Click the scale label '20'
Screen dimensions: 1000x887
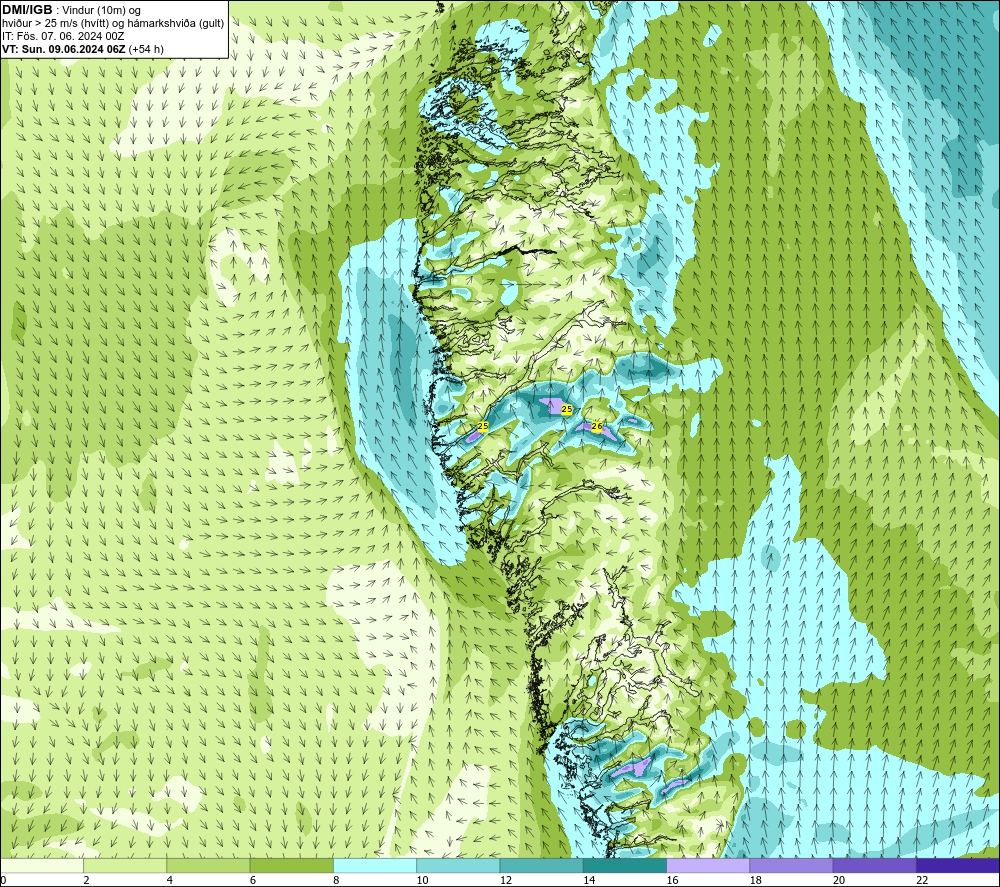(839, 881)
